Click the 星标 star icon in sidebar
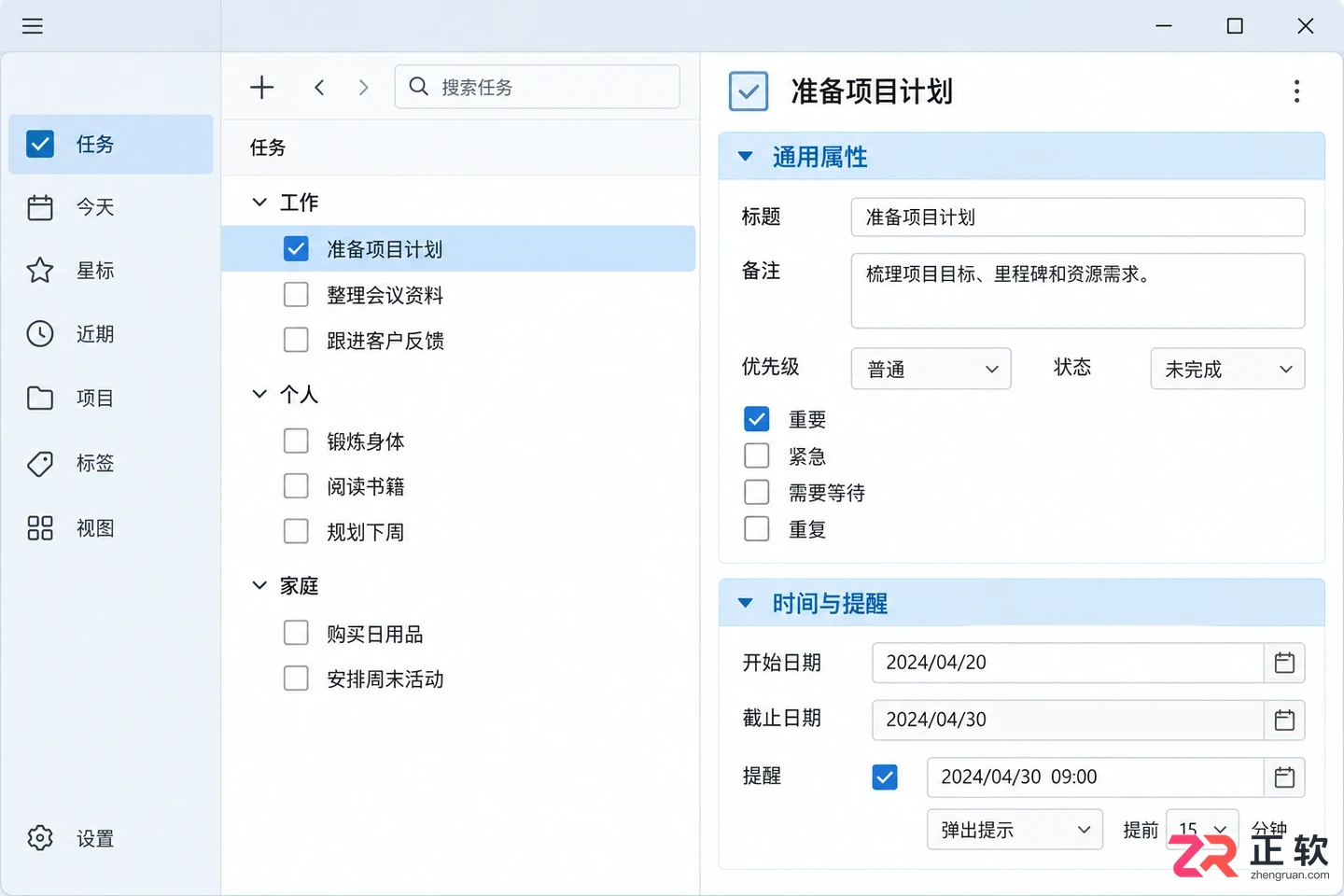The width and height of the screenshot is (1344, 896). coord(40,271)
